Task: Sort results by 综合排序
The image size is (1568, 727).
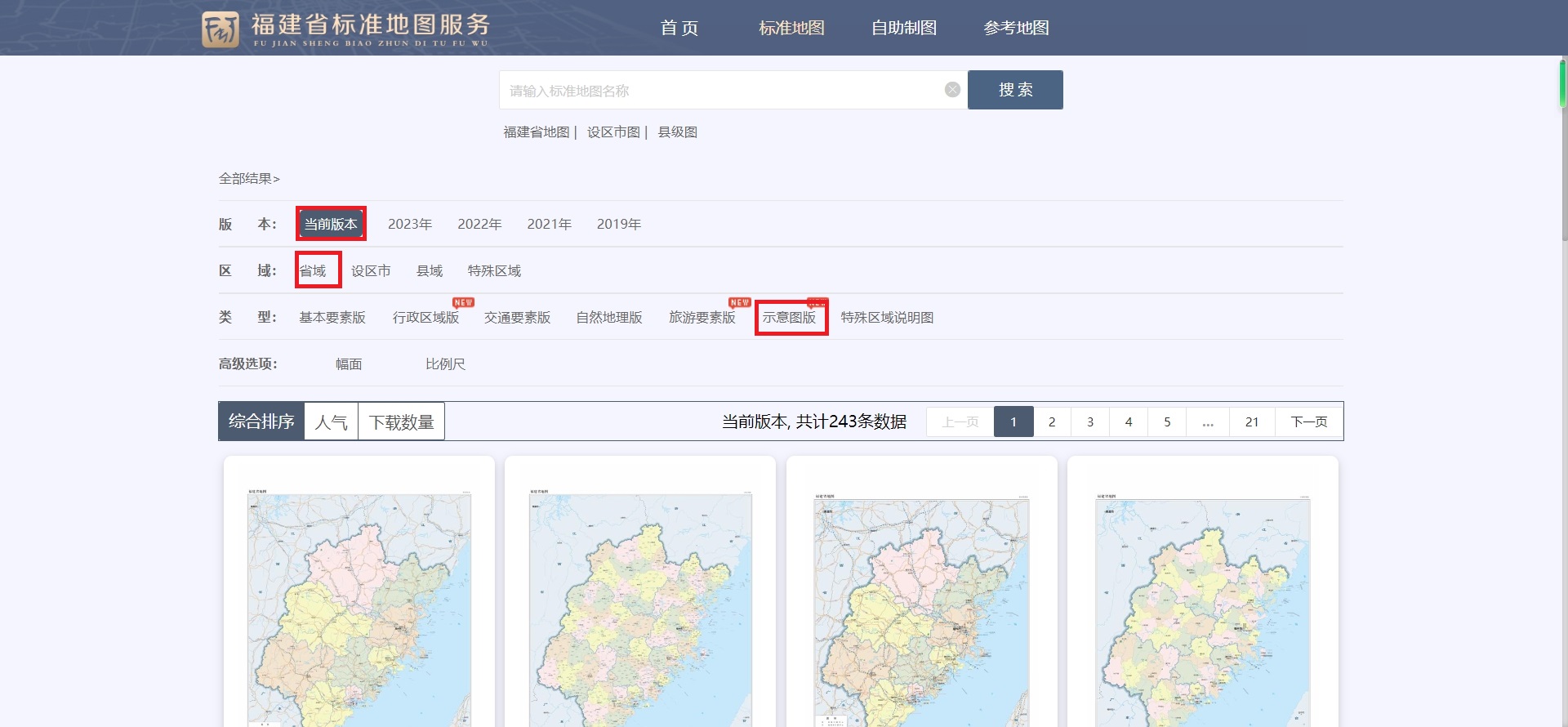Action: (x=261, y=421)
